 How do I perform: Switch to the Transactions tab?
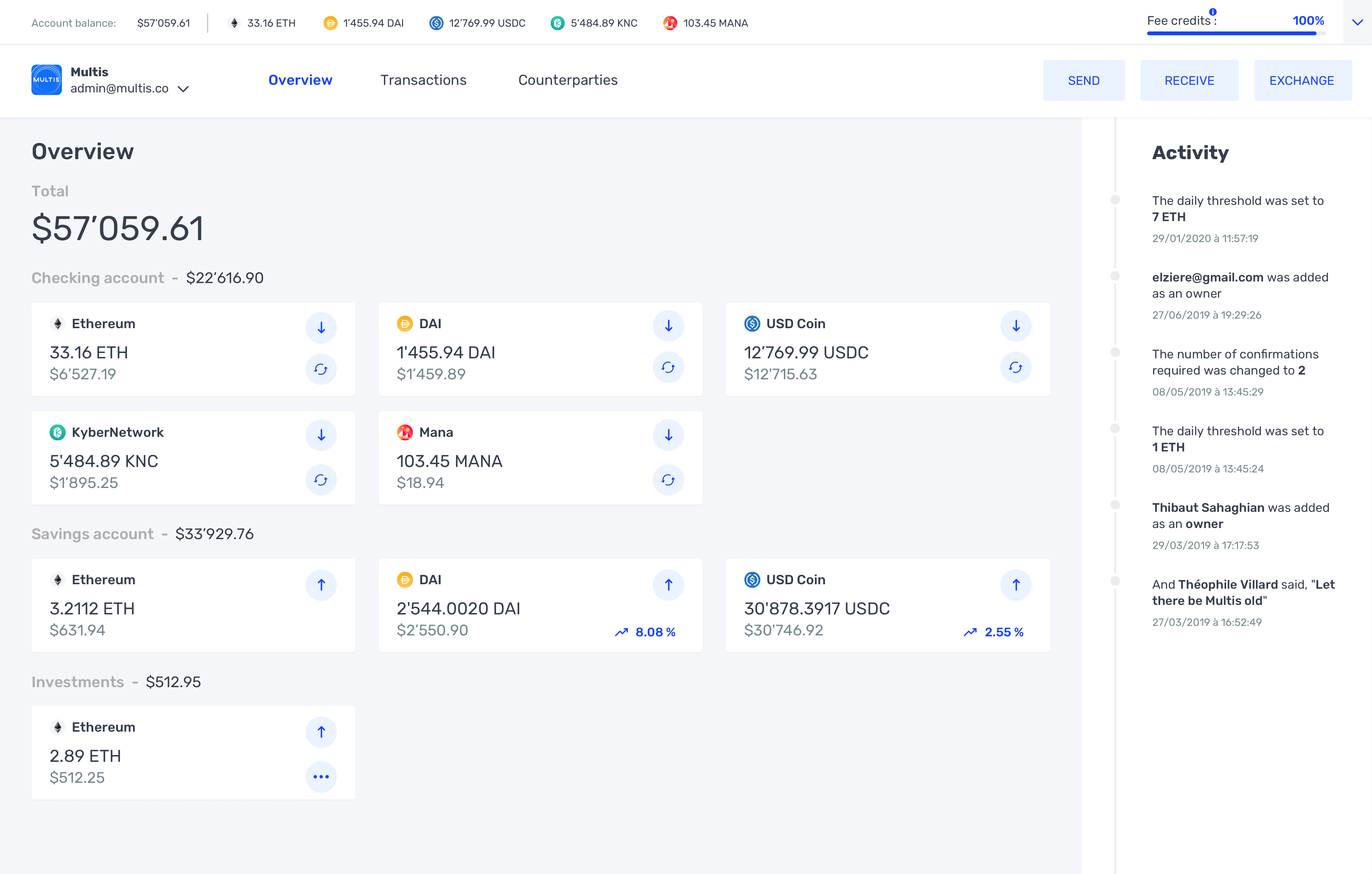tap(423, 80)
